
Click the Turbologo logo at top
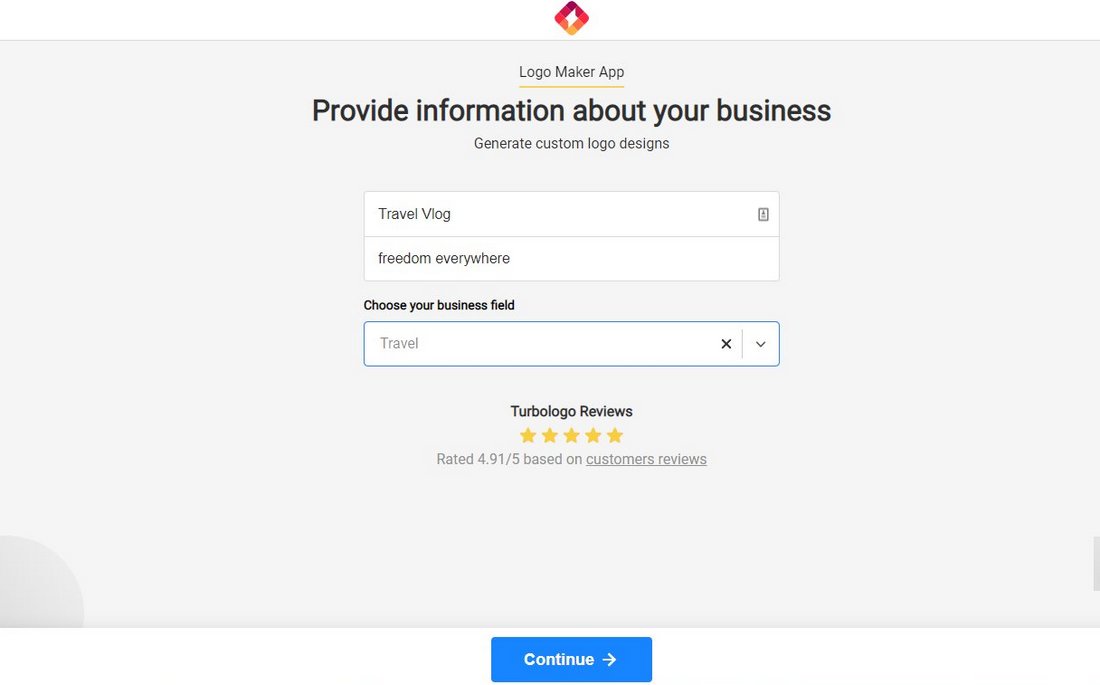click(x=571, y=18)
